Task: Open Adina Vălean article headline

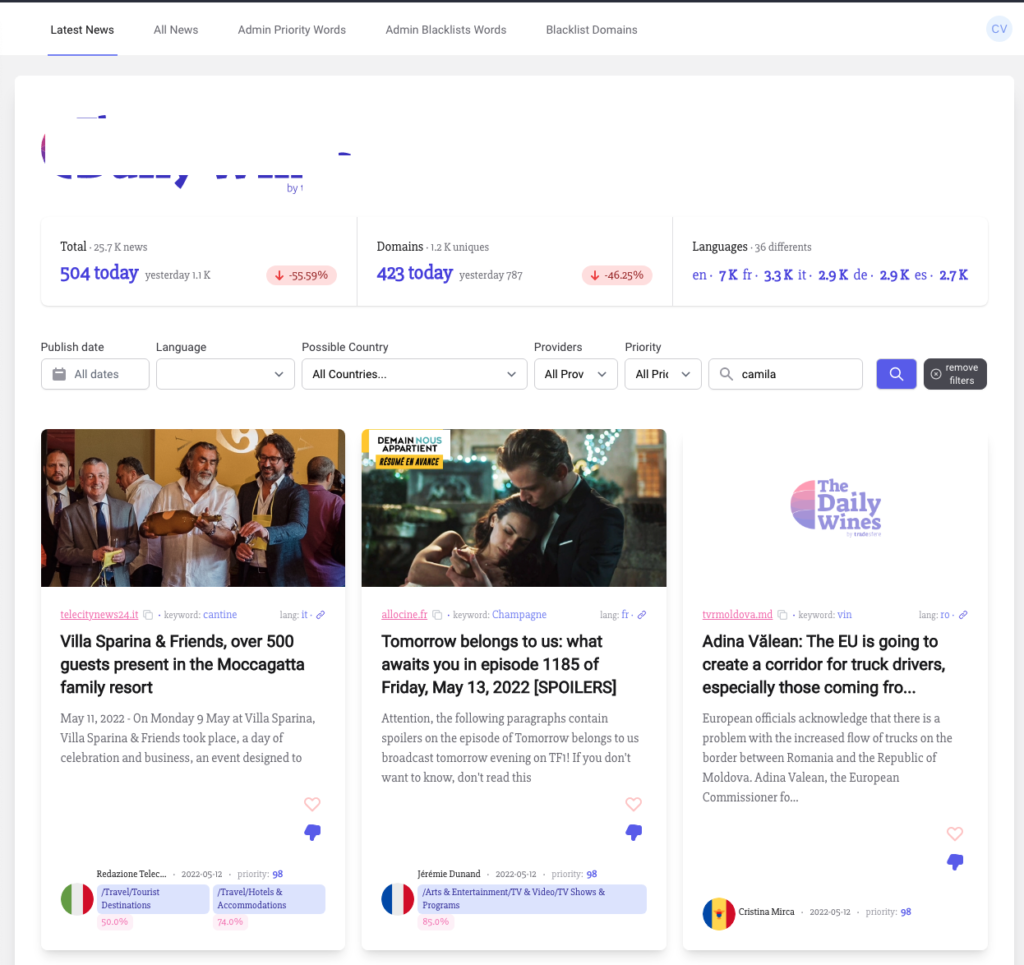Action: click(x=824, y=664)
